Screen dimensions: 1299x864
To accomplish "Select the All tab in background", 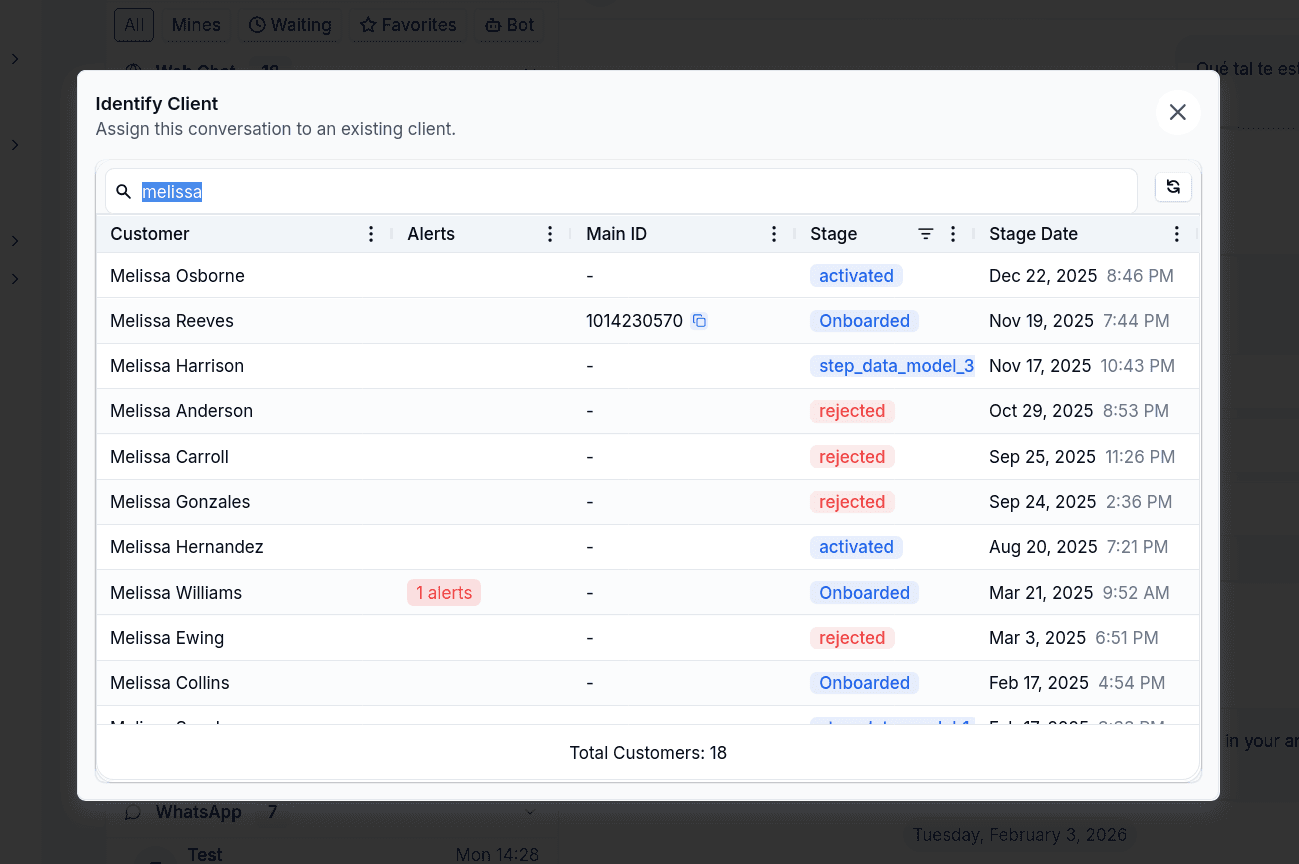I will pos(134,25).
